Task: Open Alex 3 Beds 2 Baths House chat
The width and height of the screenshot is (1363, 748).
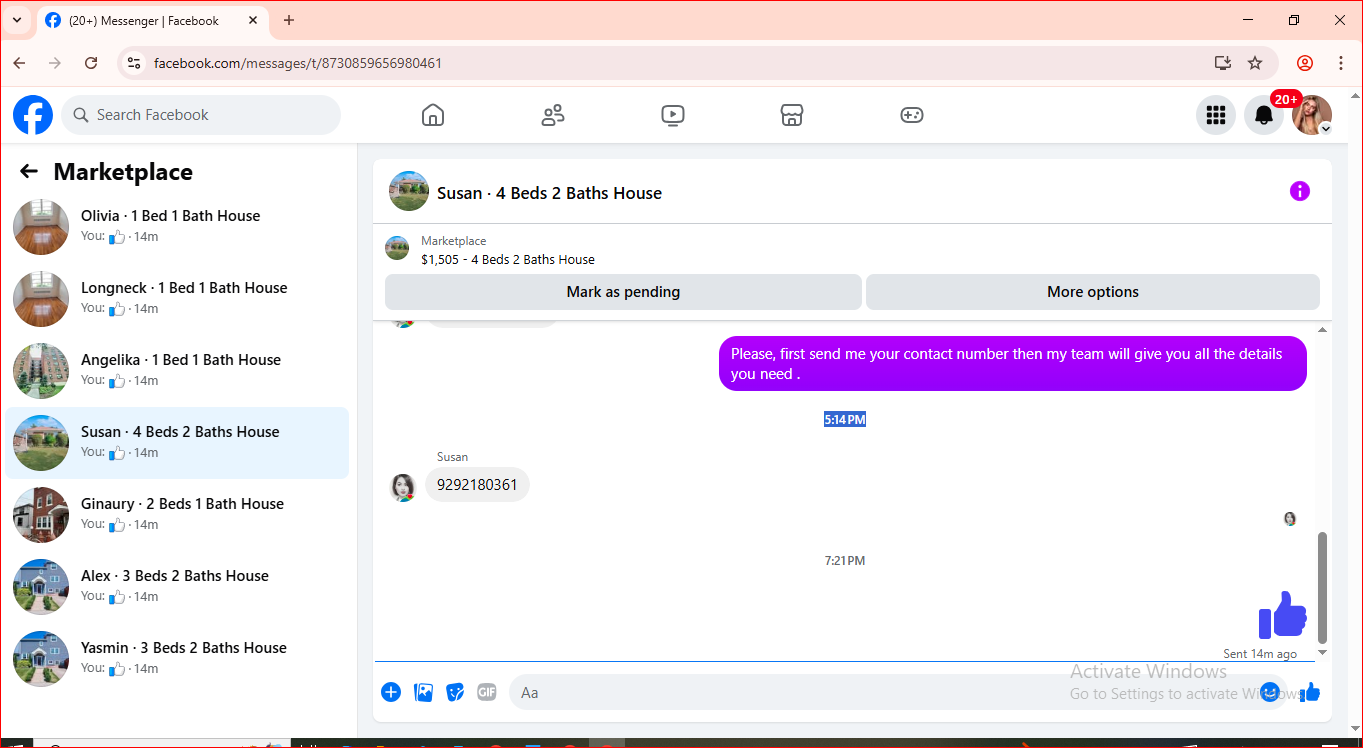Action: (x=177, y=586)
